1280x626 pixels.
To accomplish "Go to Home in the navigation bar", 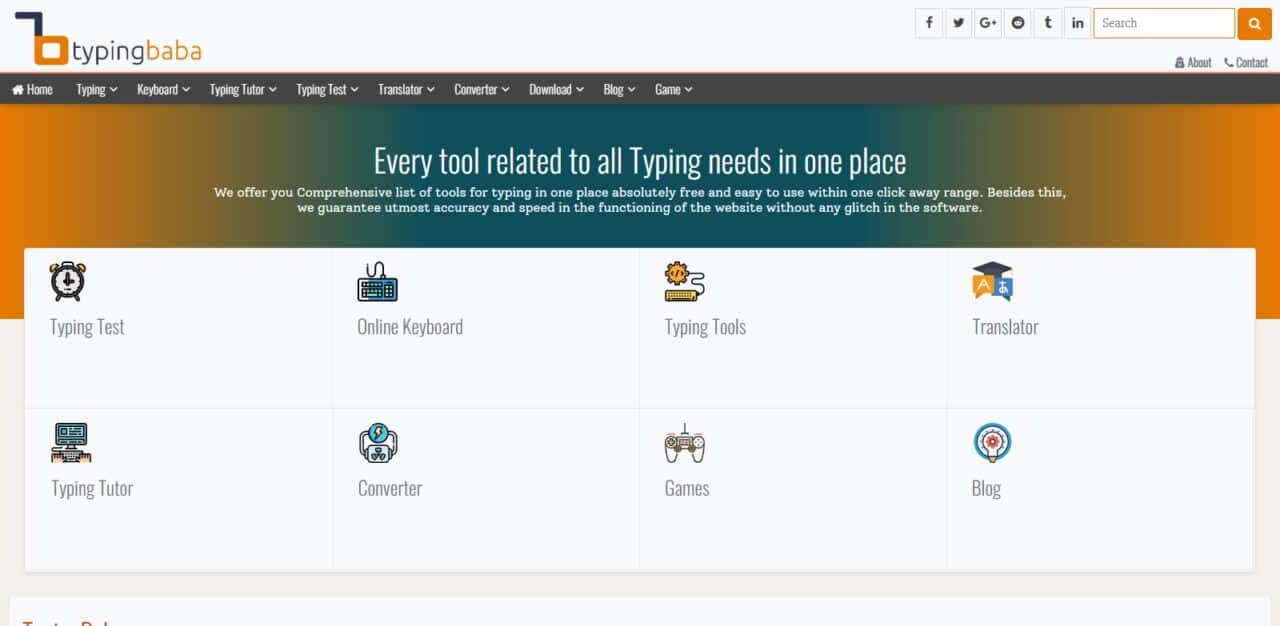I will [32, 89].
